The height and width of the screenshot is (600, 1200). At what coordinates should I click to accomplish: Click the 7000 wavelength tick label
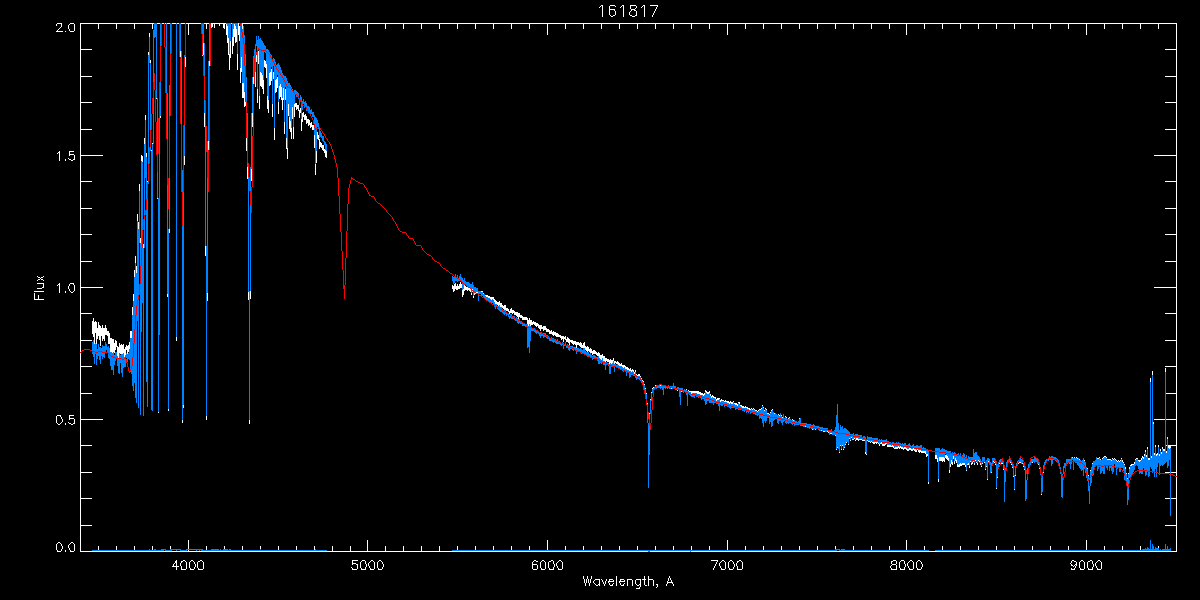coord(727,566)
